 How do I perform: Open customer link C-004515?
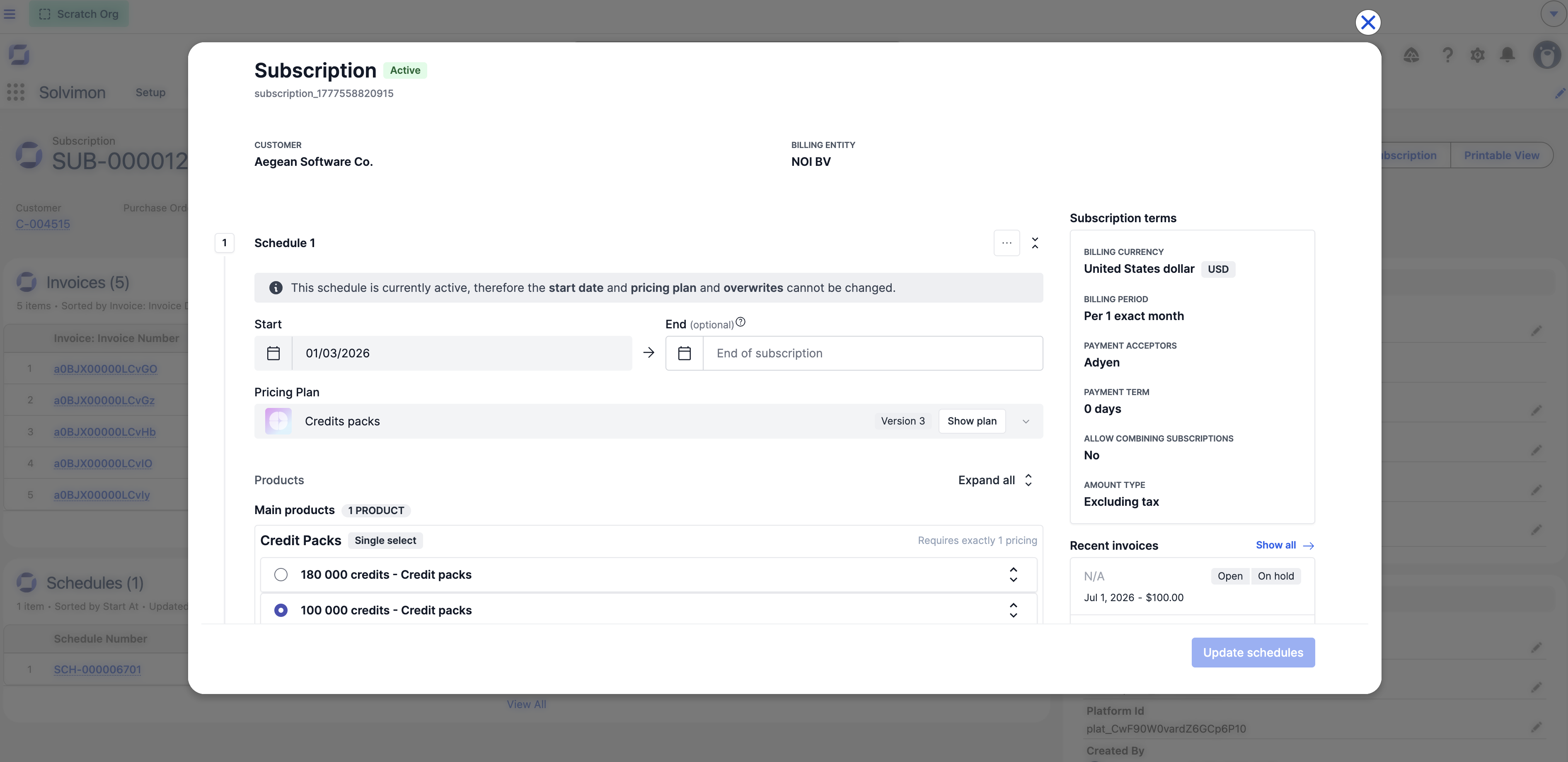click(x=43, y=224)
